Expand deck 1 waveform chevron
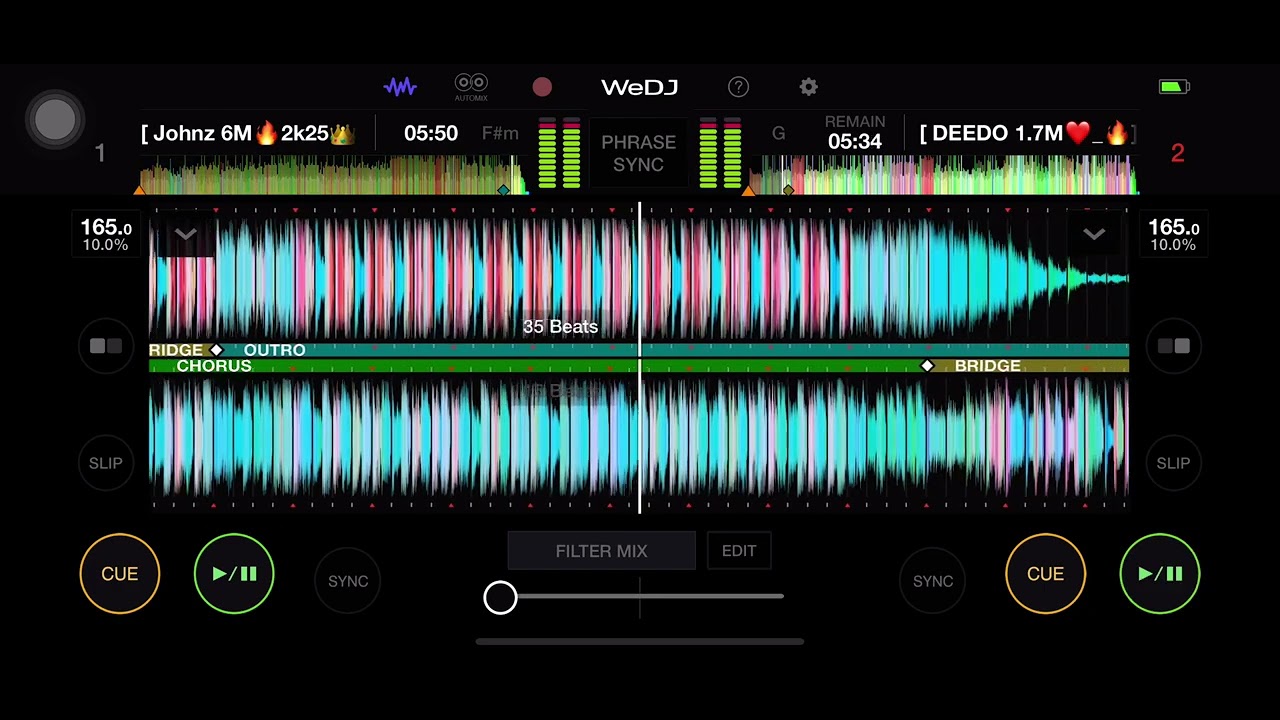Image resolution: width=1280 pixels, height=720 pixels. 185,235
